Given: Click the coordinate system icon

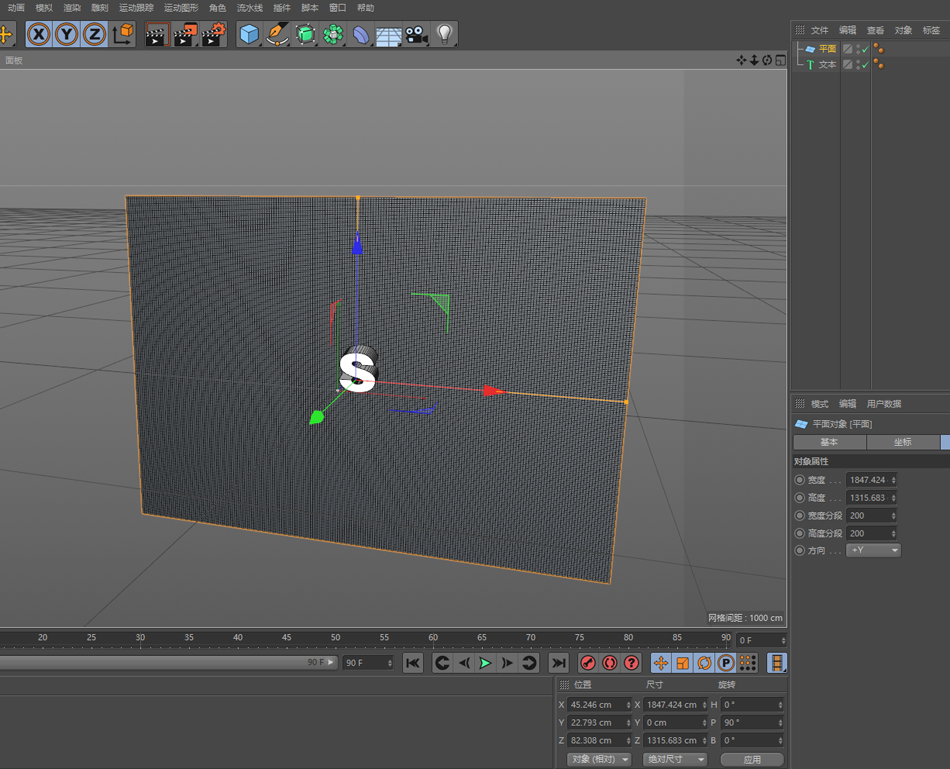Looking at the screenshot, I should click(x=123, y=35).
